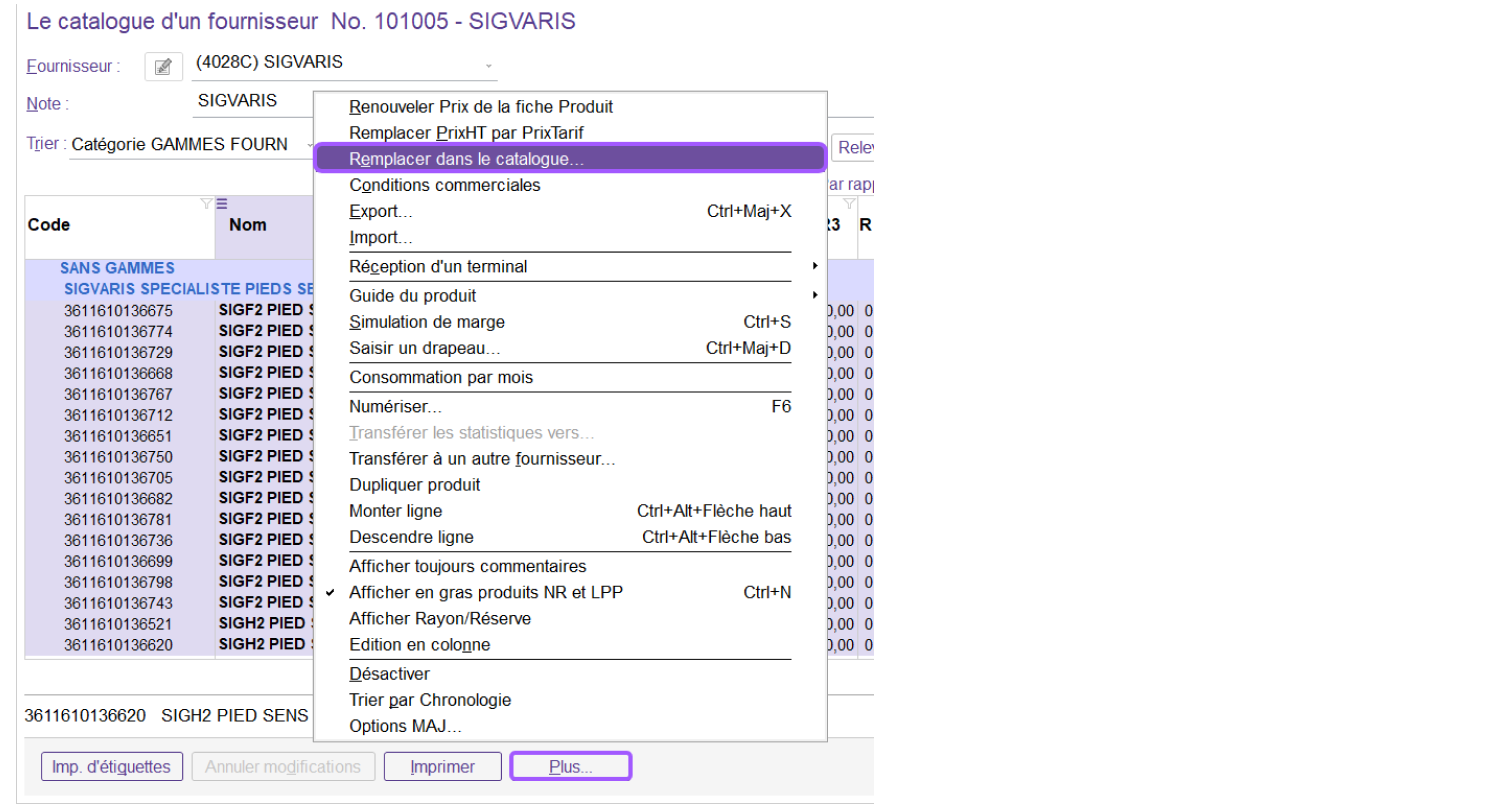Click the 'Imp. d'étiquettes' button

pyautogui.click(x=112, y=767)
